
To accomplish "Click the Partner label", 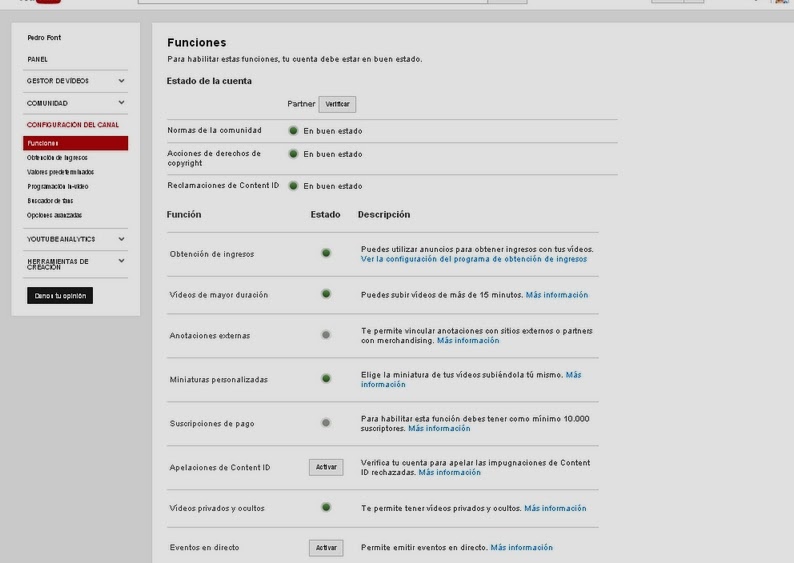I will [301, 104].
